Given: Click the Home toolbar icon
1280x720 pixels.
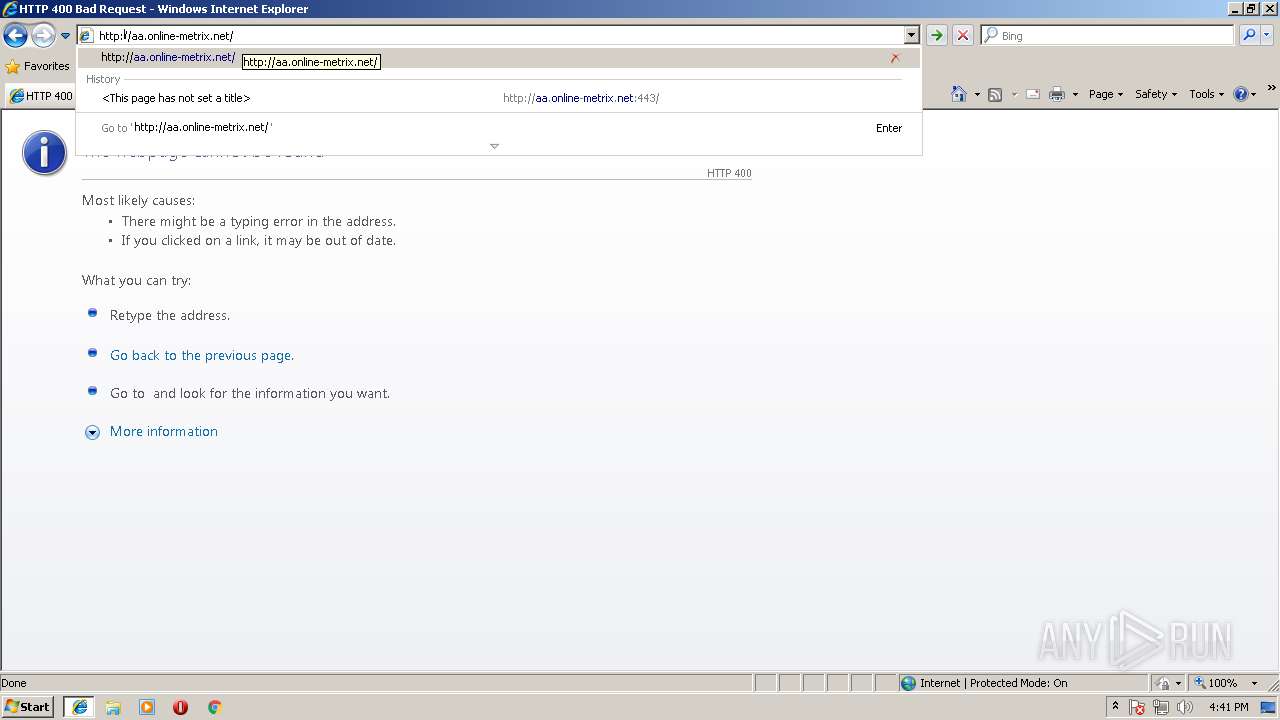Looking at the screenshot, I should coord(959,94).
